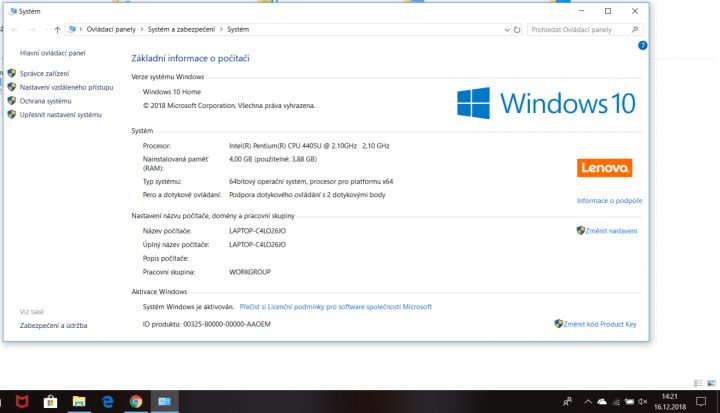Image resolution: width=720 pixels, height=413 pixels.
Task: Click shield icon beside Změnit nastavení
Action: [x=580, y=231]
